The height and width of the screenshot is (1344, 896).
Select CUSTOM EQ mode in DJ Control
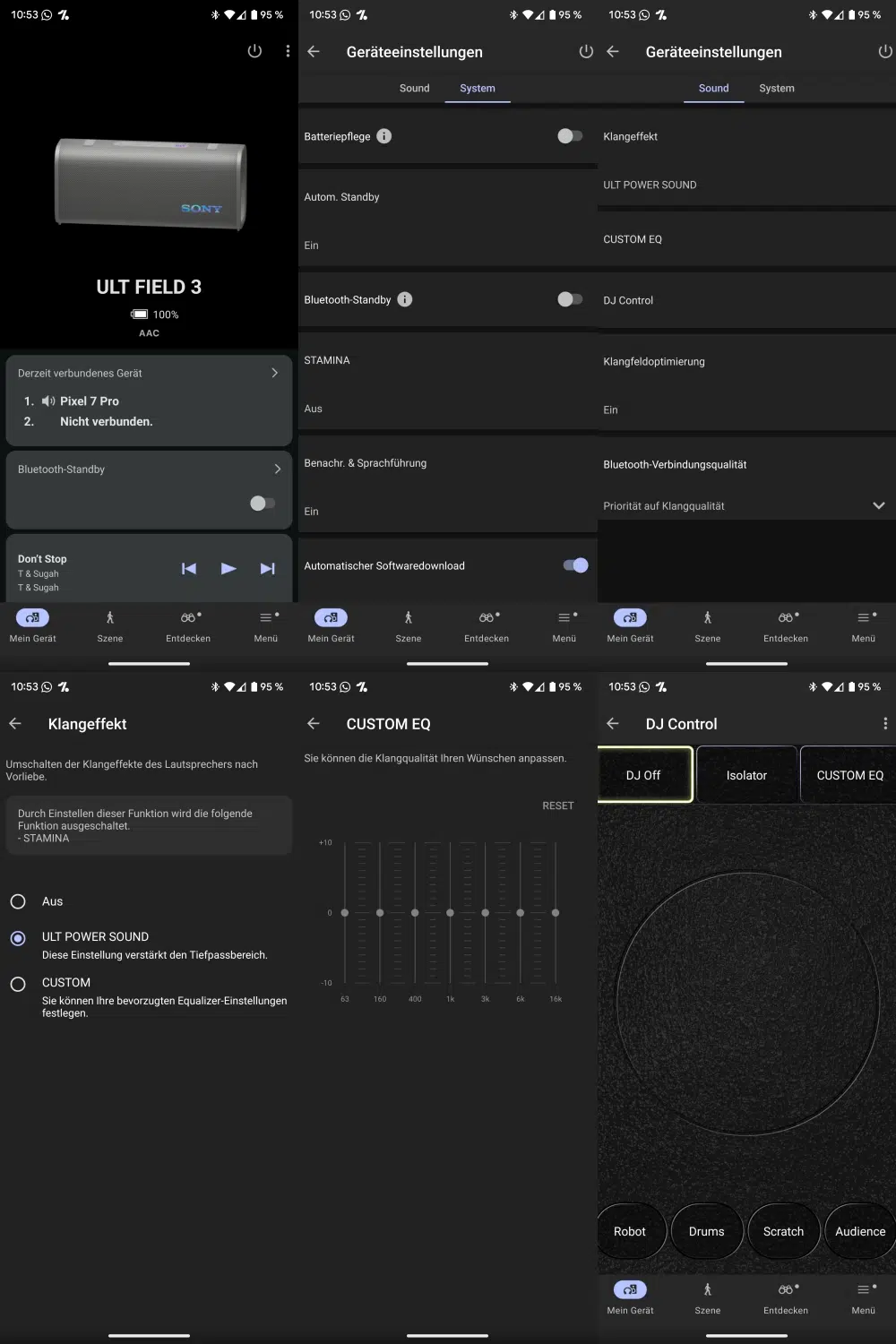(849, 774)
